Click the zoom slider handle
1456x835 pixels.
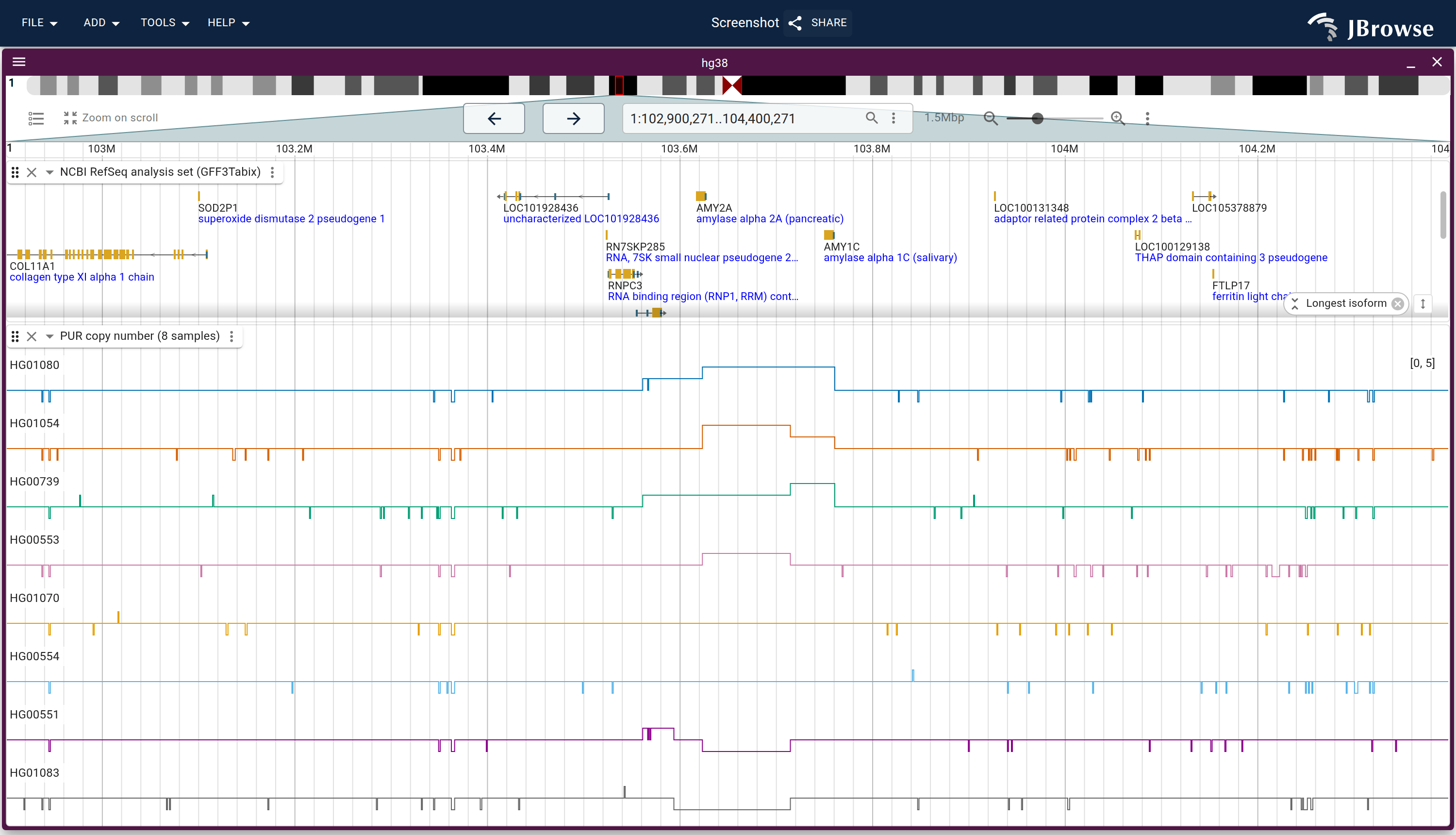pyautogui.click(x=1037, y=119)
